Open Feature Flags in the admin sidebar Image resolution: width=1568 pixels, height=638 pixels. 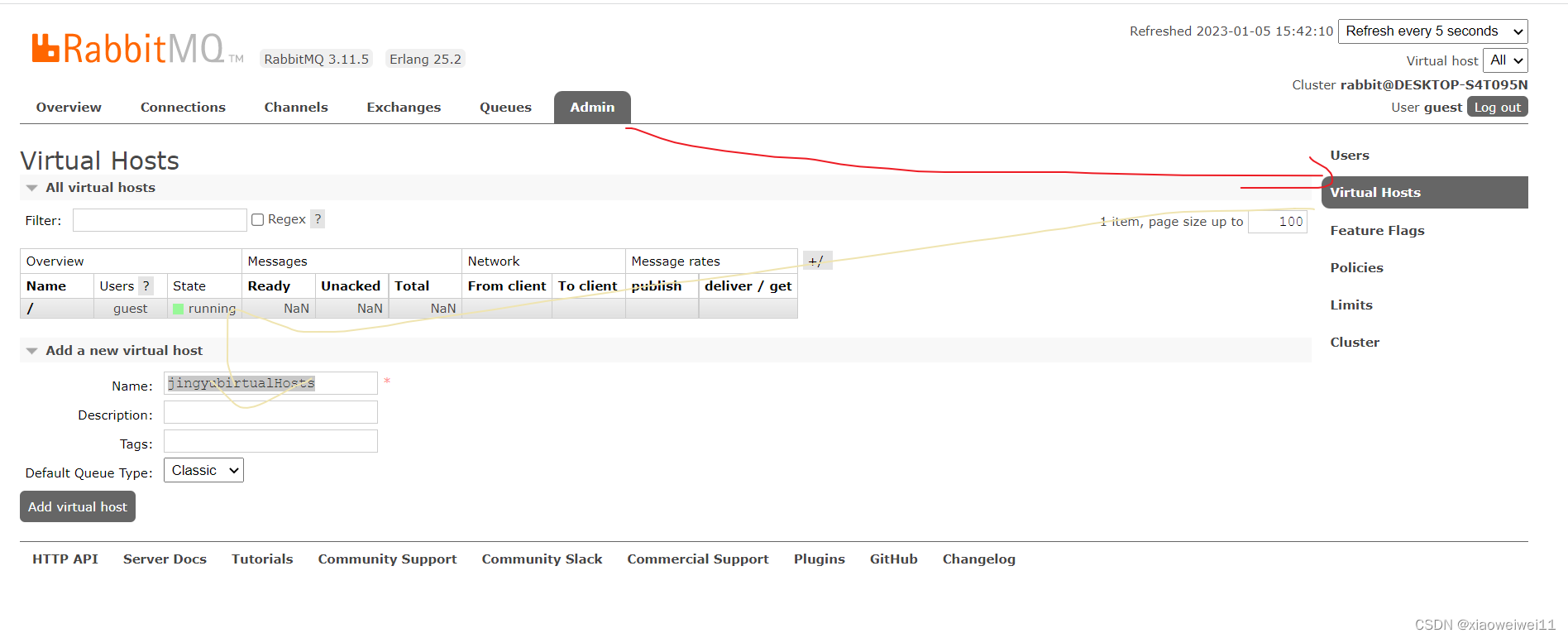(x=1377, y=231)
